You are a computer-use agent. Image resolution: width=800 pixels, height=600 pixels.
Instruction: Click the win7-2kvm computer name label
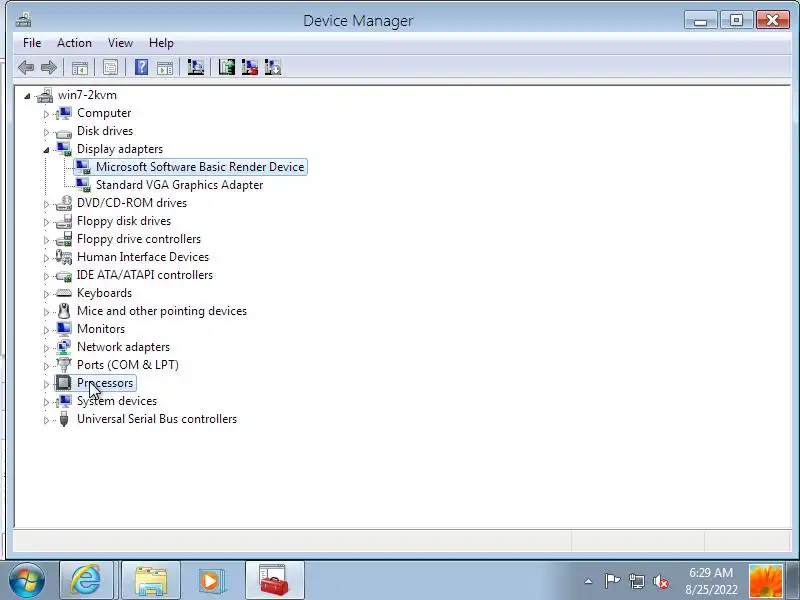click(87, 95)
